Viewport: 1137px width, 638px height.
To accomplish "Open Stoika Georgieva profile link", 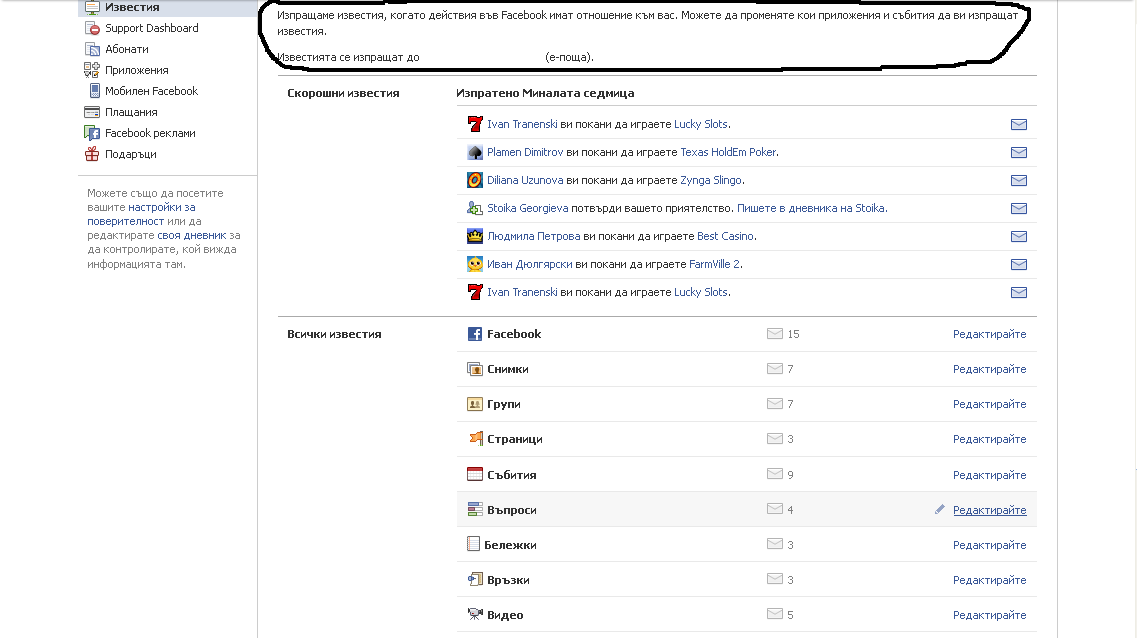I will click(527, 209).
